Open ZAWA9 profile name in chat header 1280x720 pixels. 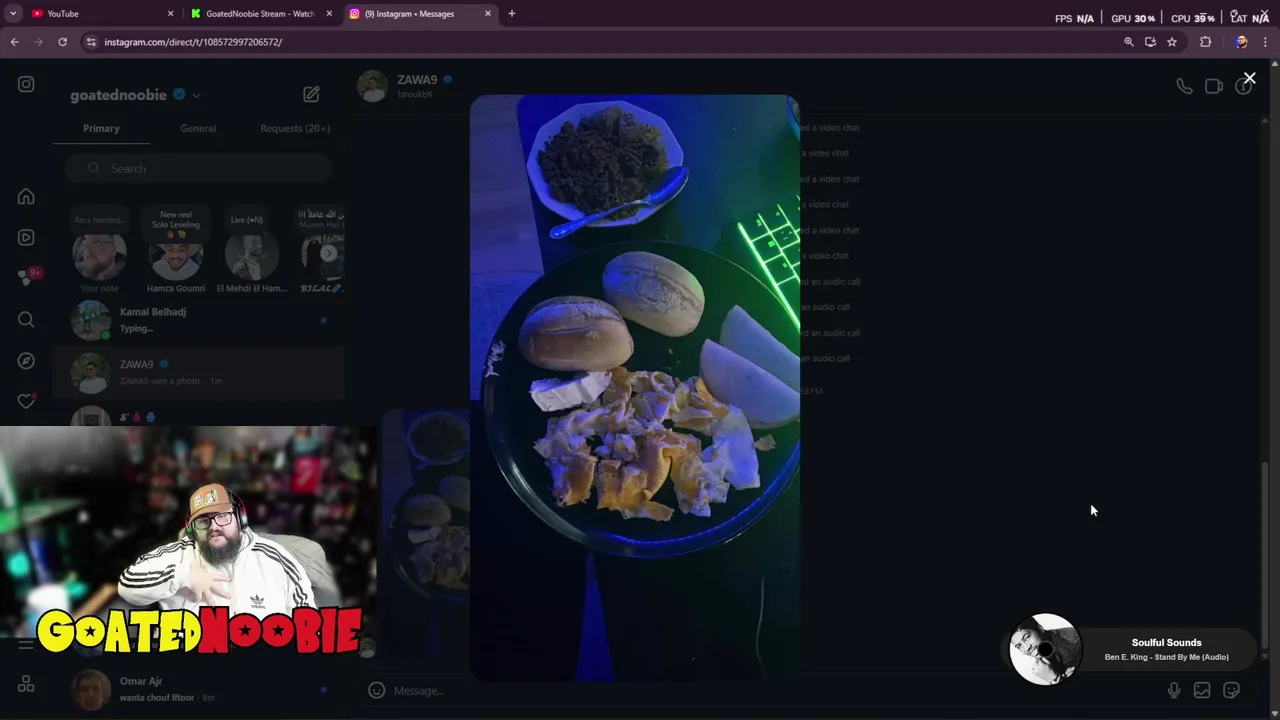[417, 79]
